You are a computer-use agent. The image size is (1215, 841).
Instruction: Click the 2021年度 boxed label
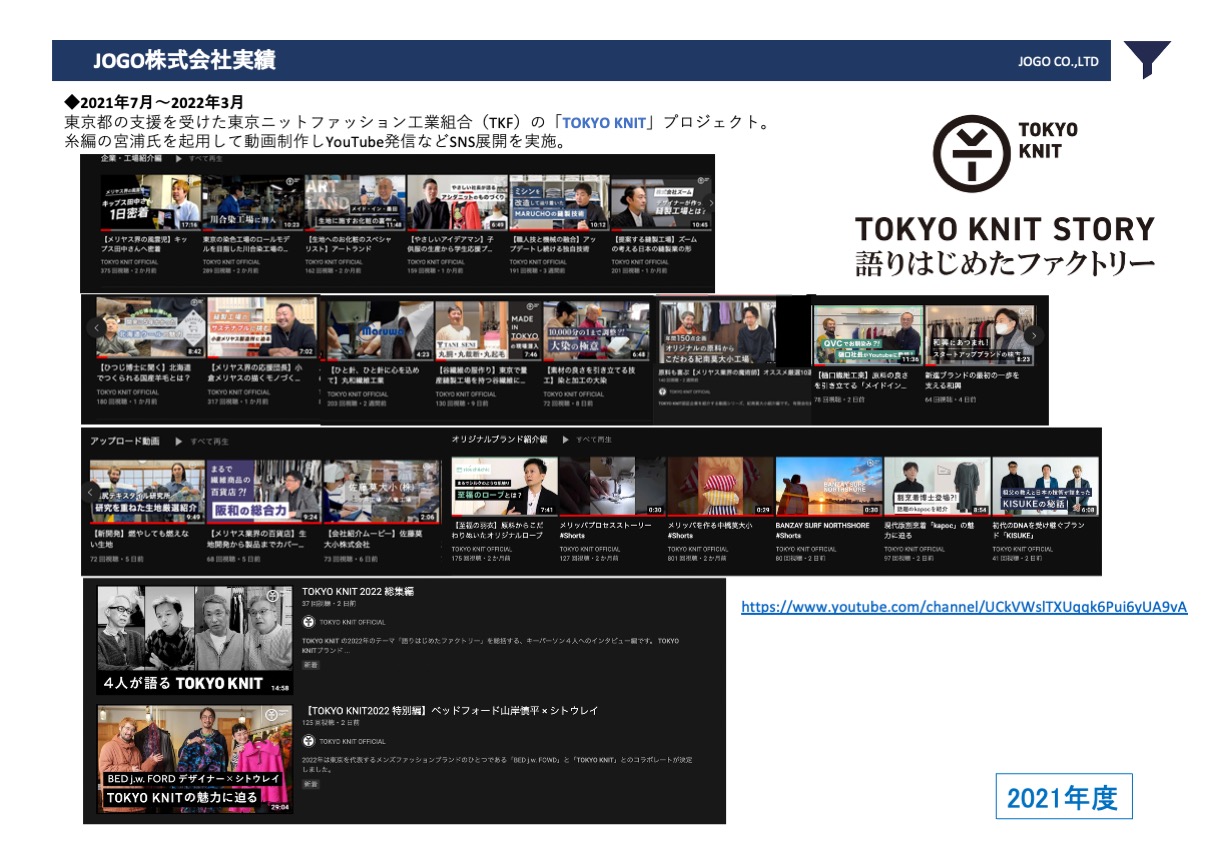[1064, 797]
